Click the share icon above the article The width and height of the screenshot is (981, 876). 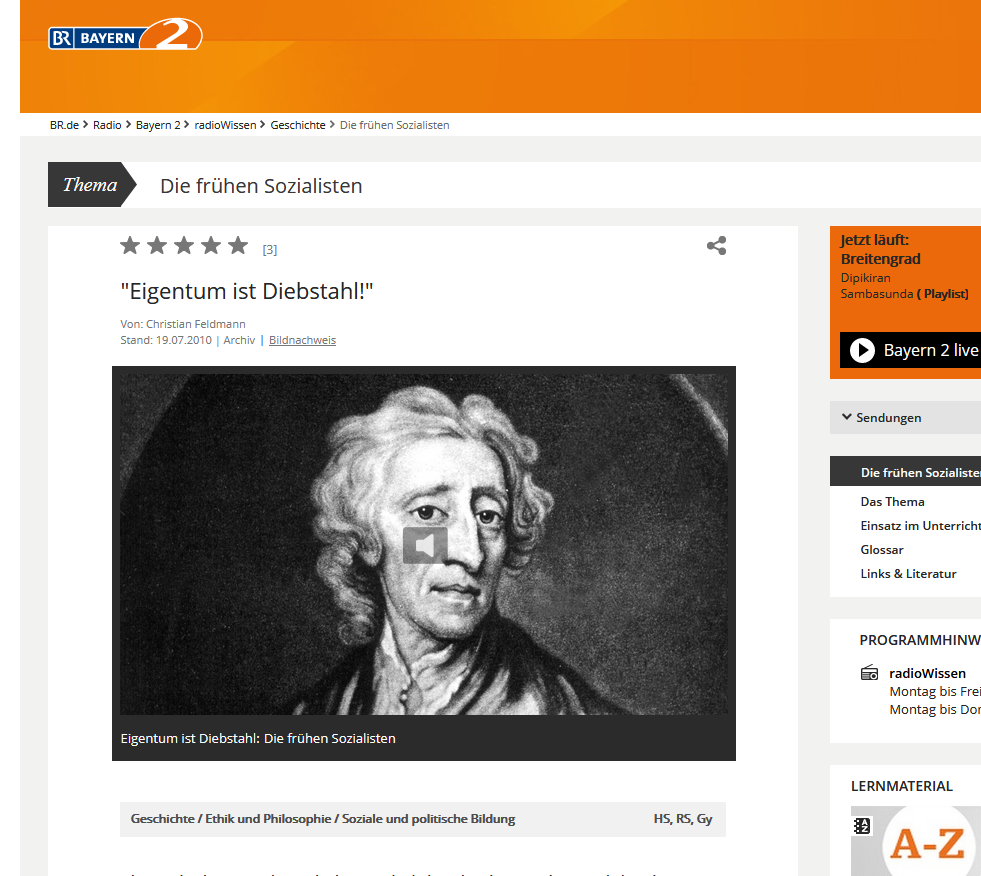[716, 245]
